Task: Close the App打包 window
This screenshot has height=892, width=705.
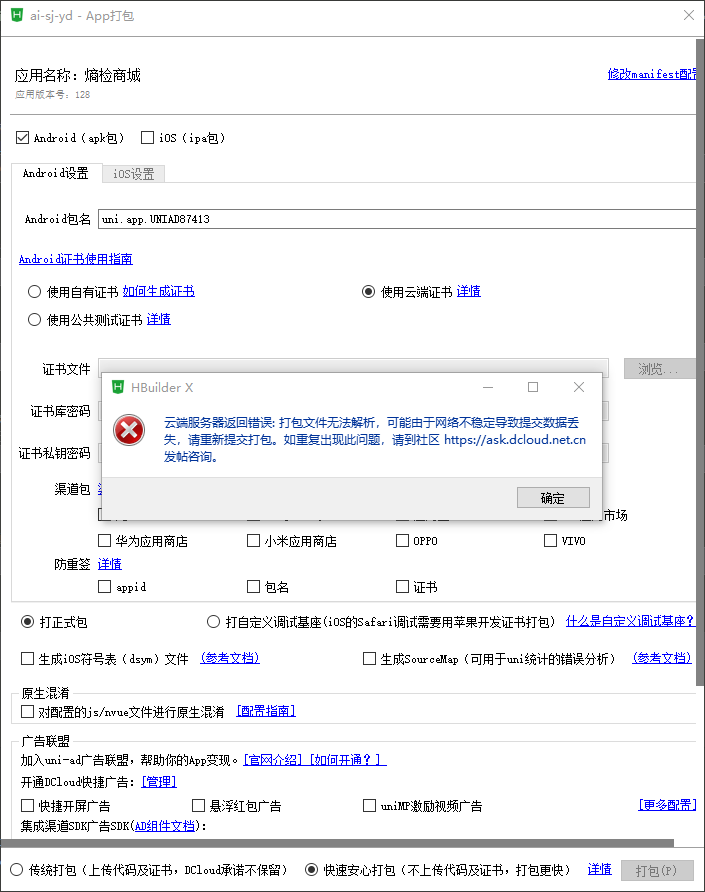Action: coord(688,15)
